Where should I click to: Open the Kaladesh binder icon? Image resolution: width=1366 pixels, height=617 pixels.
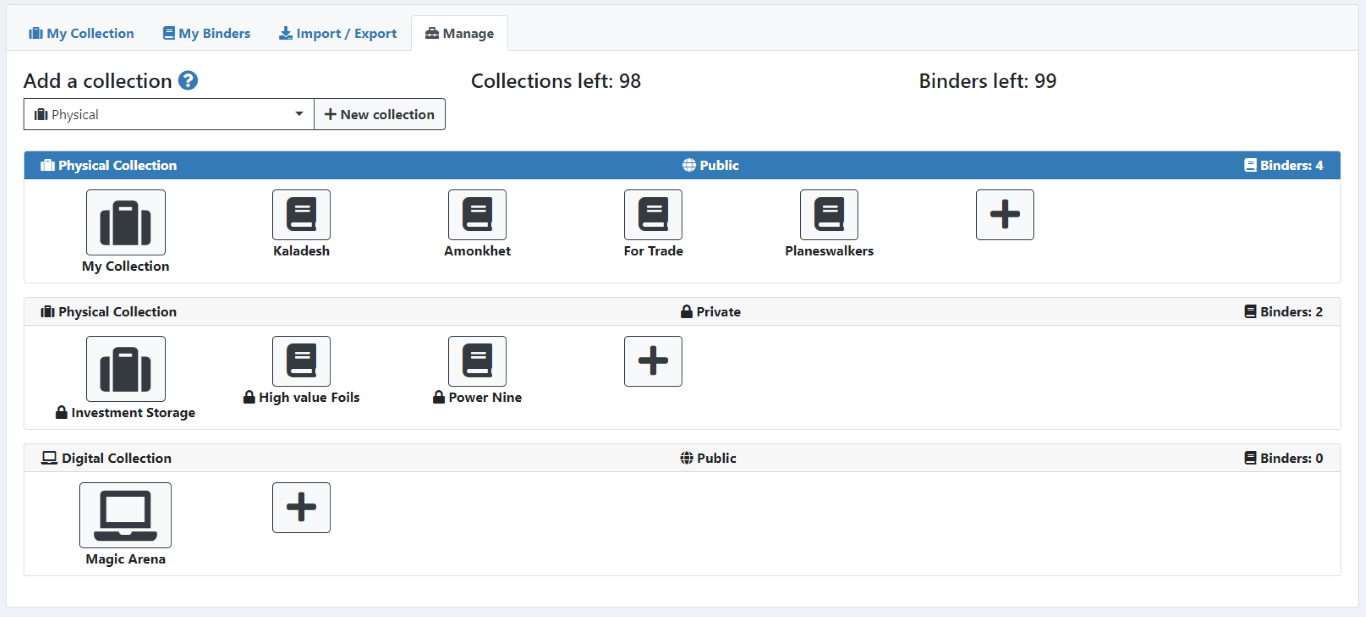[301, 215]
